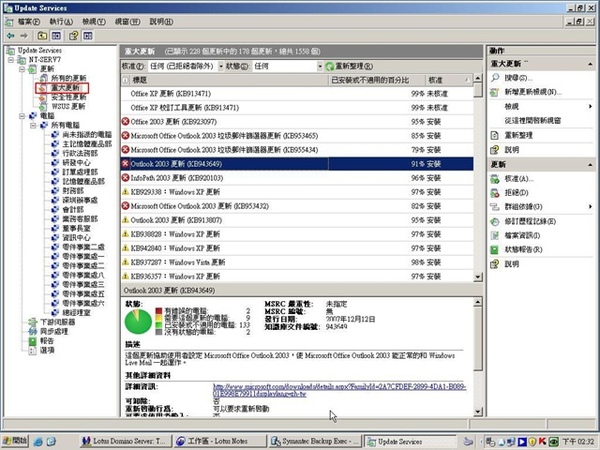
Task: Select 安全性更新 in the tree
Action: pos(68,97)
